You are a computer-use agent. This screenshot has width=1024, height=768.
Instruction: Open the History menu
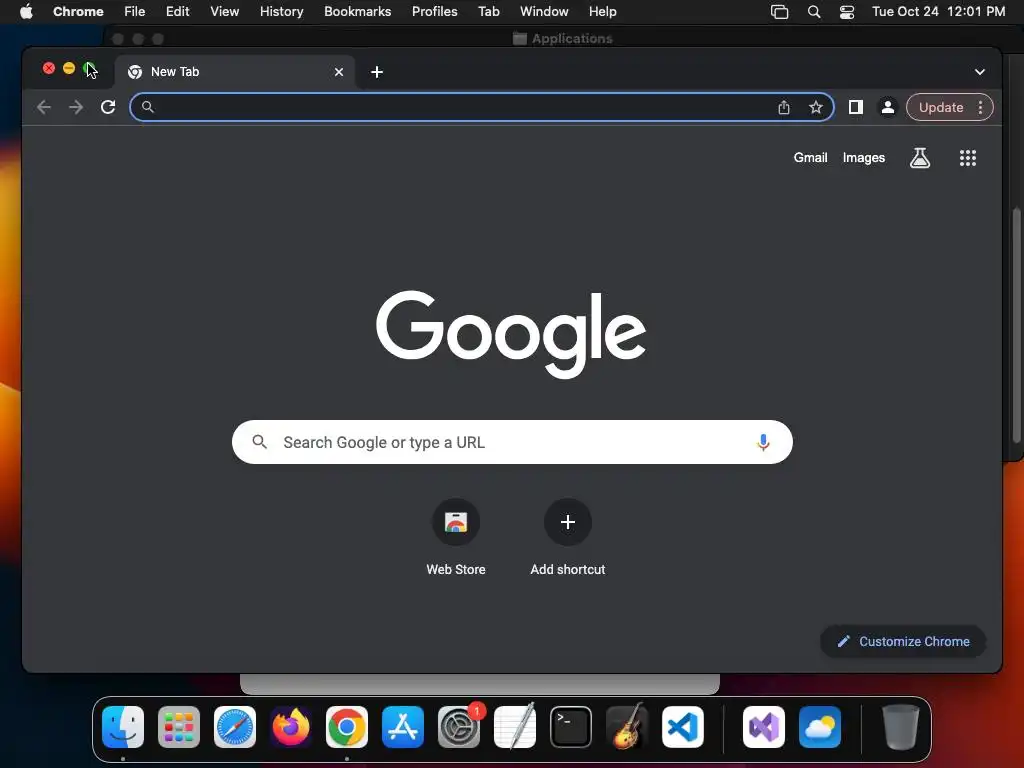(281, 12)
